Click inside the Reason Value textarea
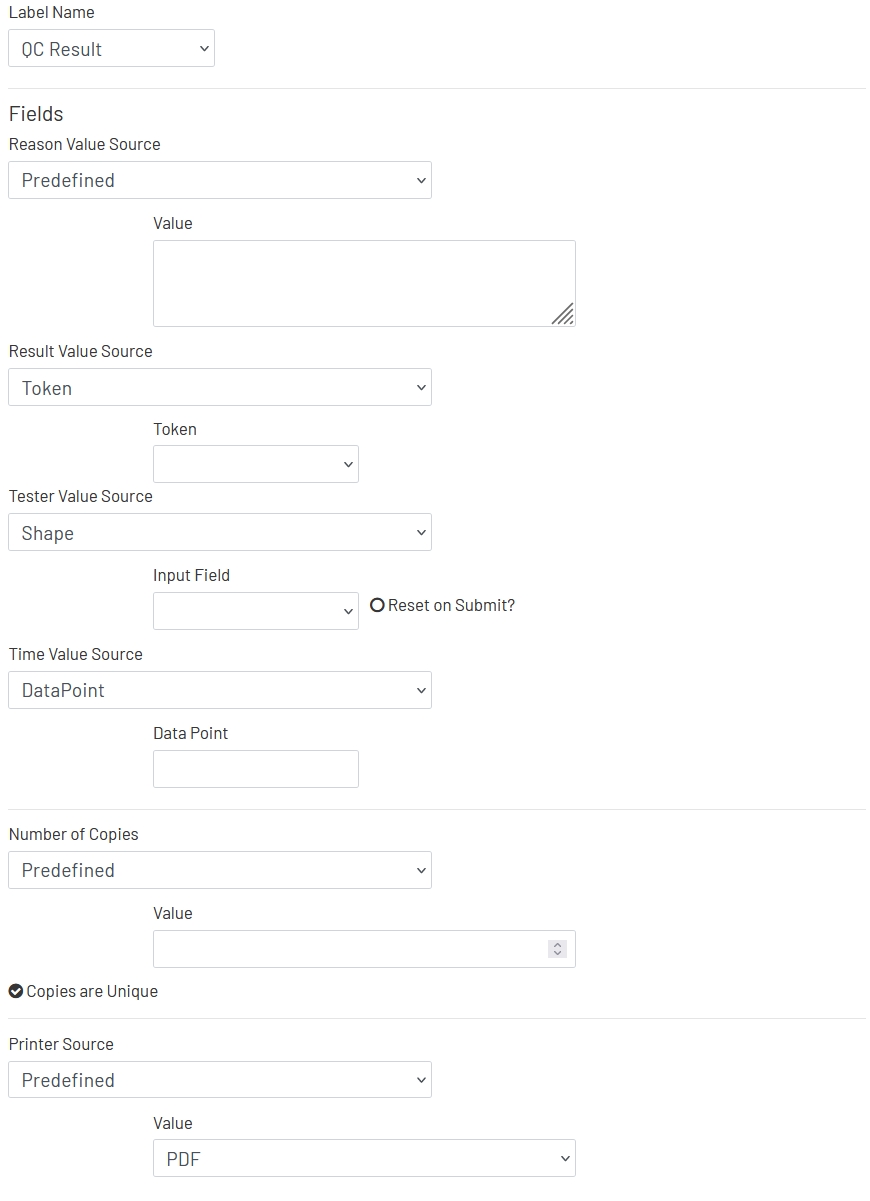Viewport: 870px width, 1201px height. (364, 280)
